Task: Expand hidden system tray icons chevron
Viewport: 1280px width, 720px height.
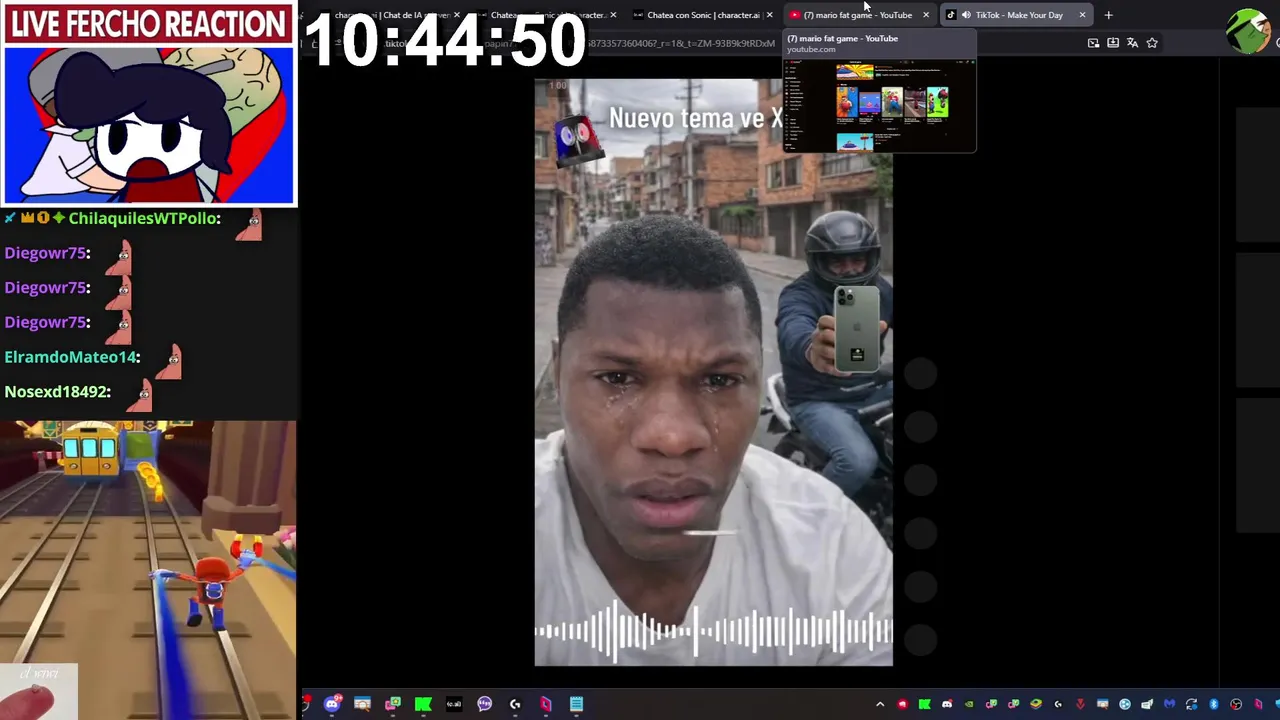Action: (880, 704)
